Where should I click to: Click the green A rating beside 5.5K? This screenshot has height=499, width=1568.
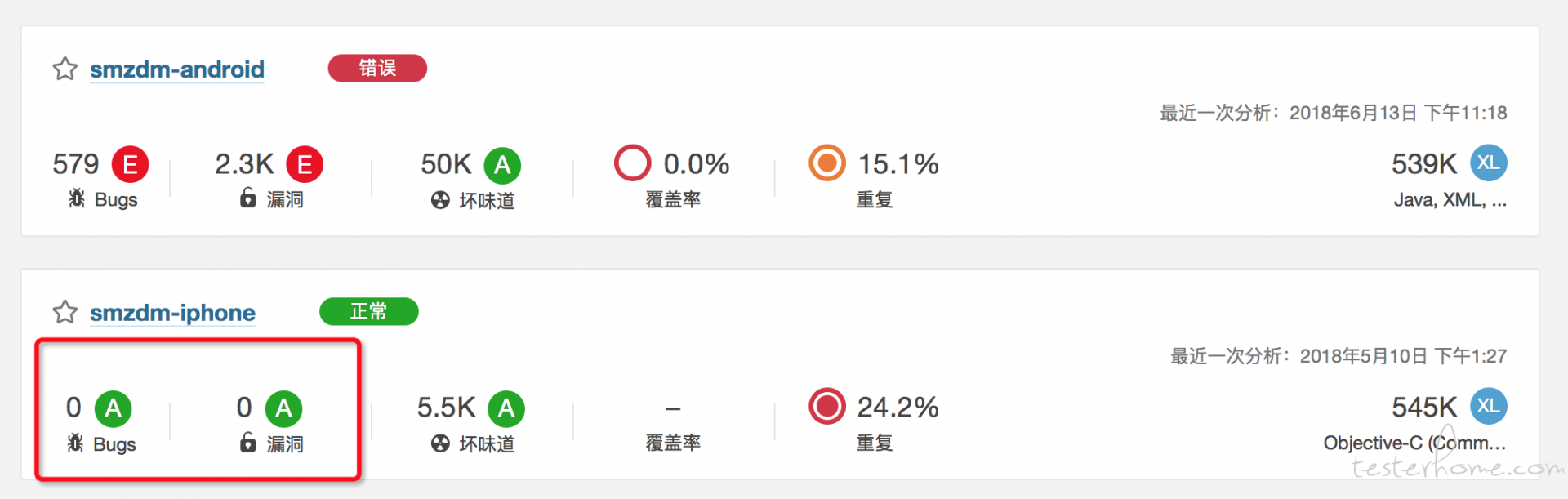(506, 408)
